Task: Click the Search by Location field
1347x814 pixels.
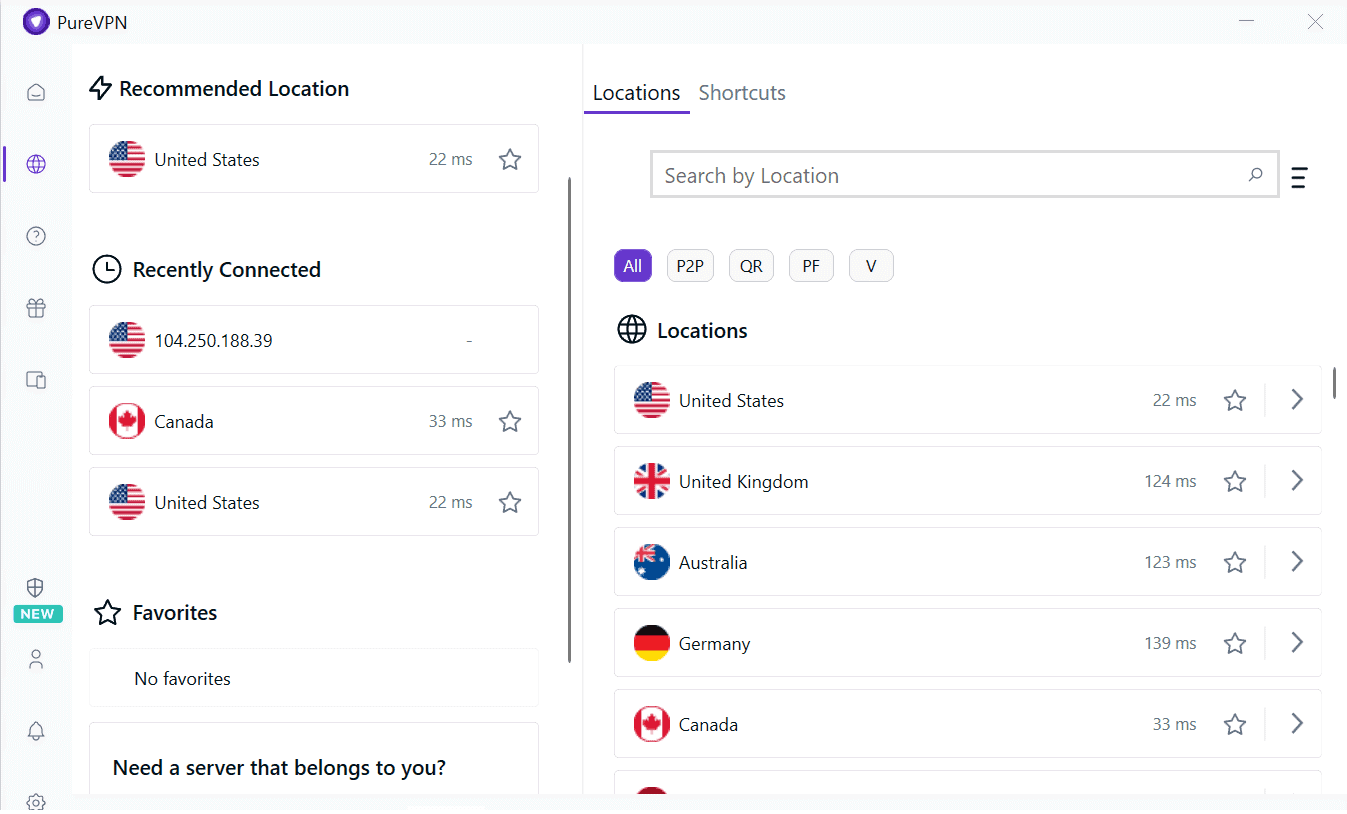Action: tap(964, 175)
